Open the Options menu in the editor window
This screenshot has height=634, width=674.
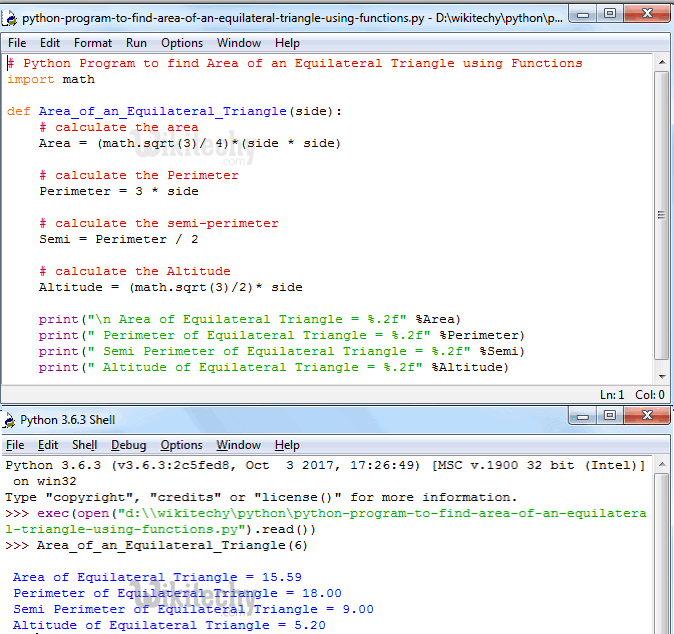[x=182, y=43]
